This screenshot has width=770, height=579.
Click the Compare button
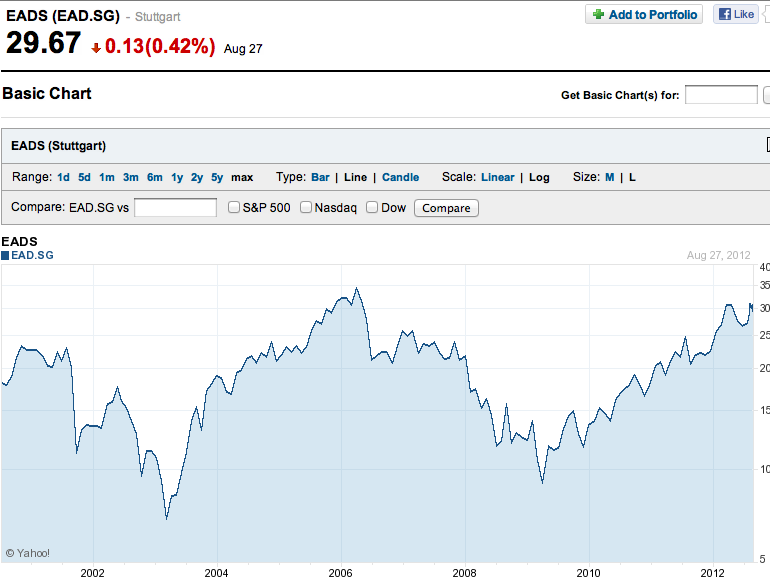pos(446,208)
